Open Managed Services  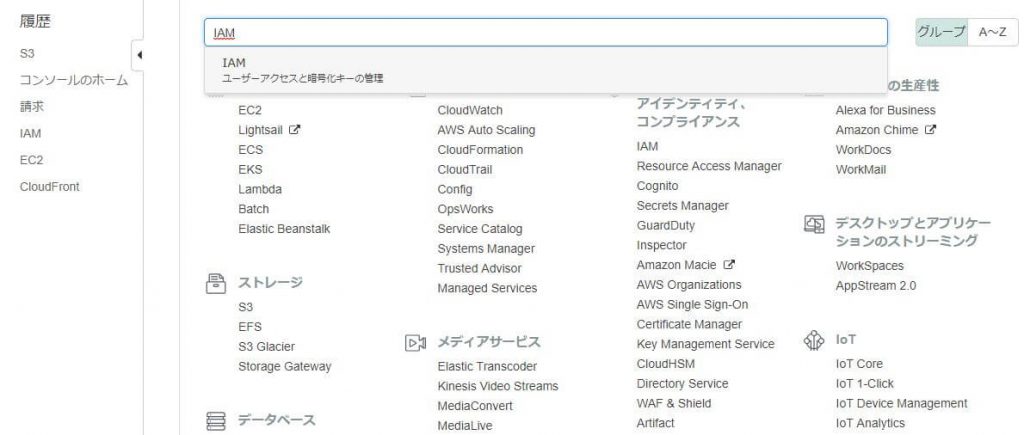coord(487,288)
